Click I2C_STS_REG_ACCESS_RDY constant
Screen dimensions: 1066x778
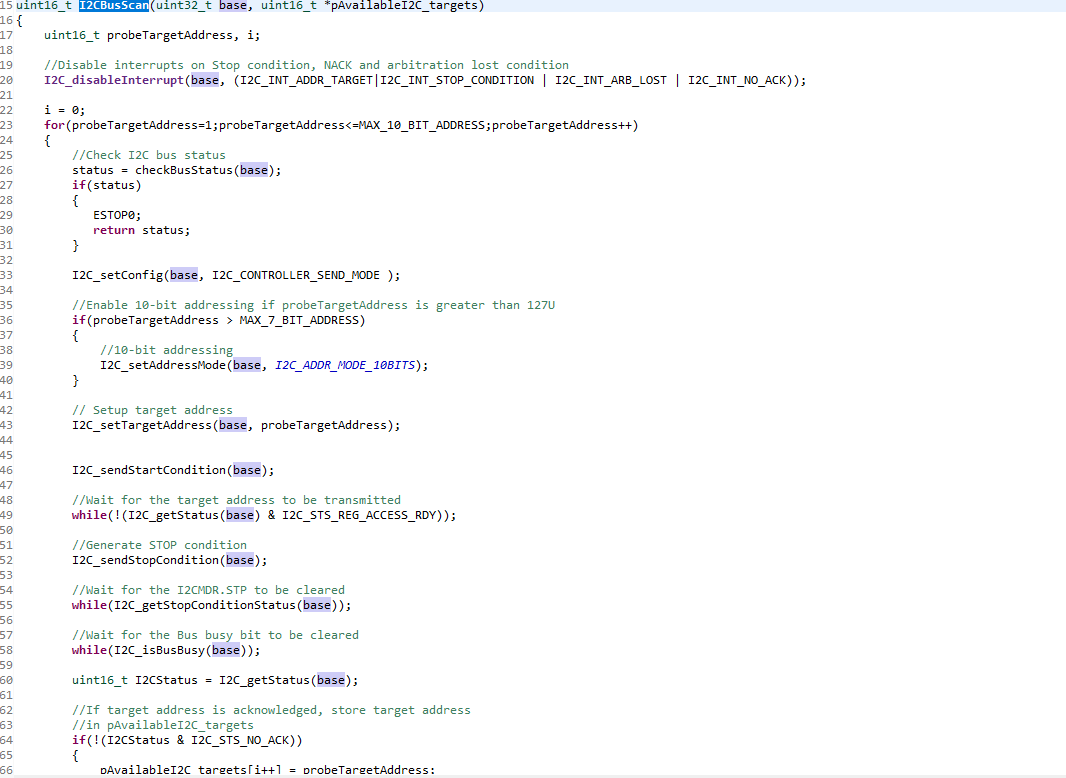click(359, 515)
